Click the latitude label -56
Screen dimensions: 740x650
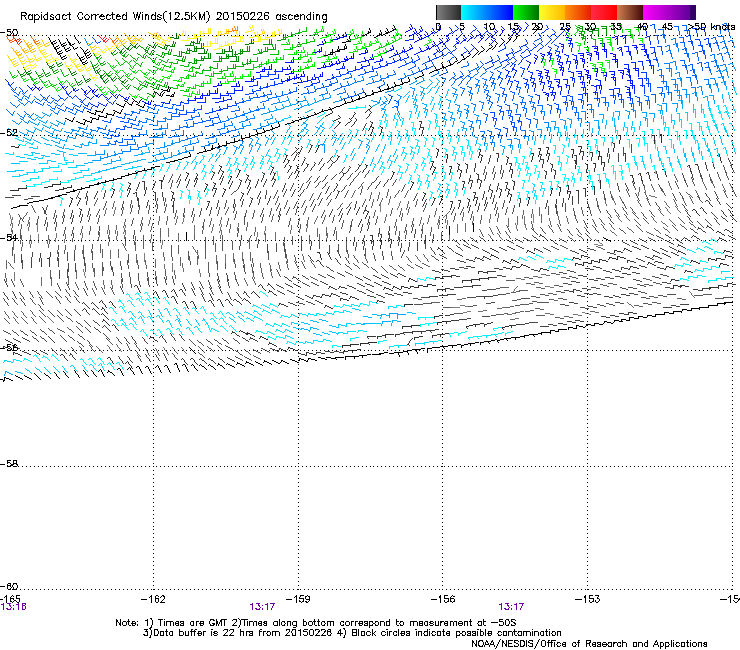click(9, 348)
